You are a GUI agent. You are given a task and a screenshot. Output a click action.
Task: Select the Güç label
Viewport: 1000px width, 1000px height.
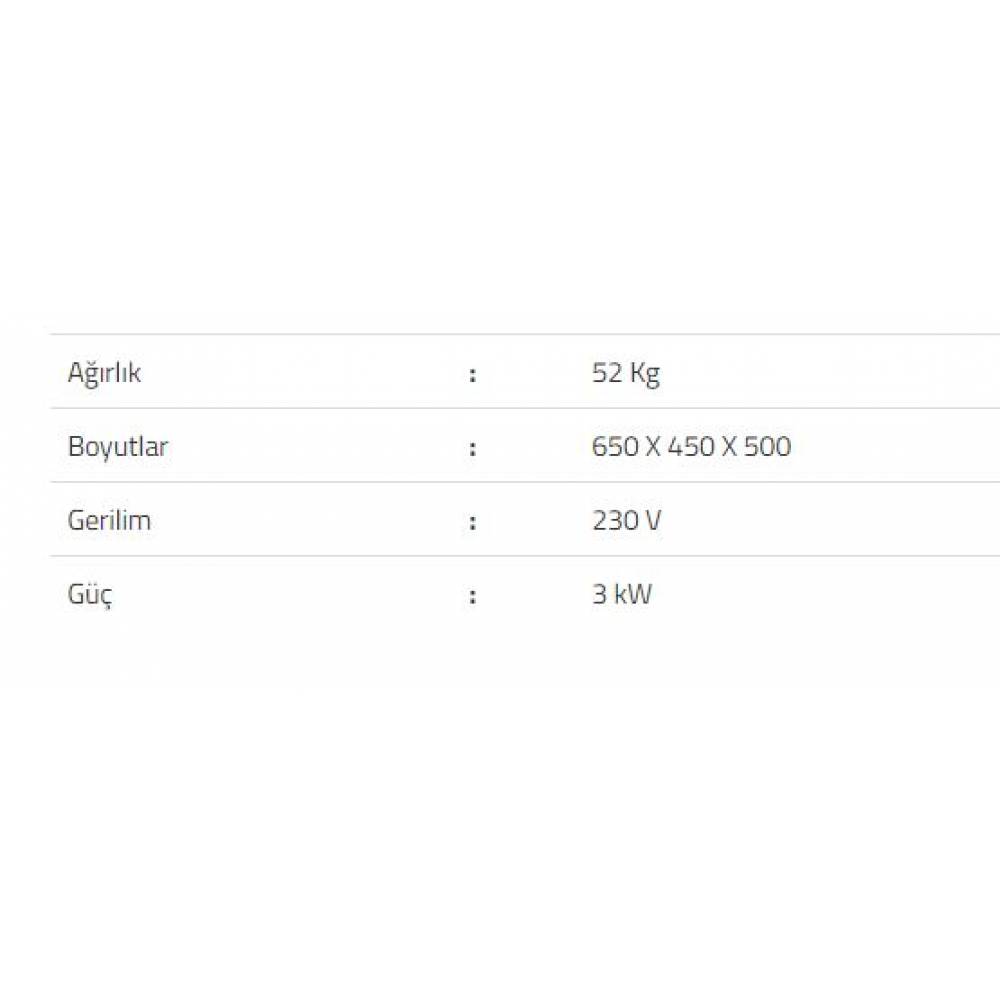click(90, 595)
